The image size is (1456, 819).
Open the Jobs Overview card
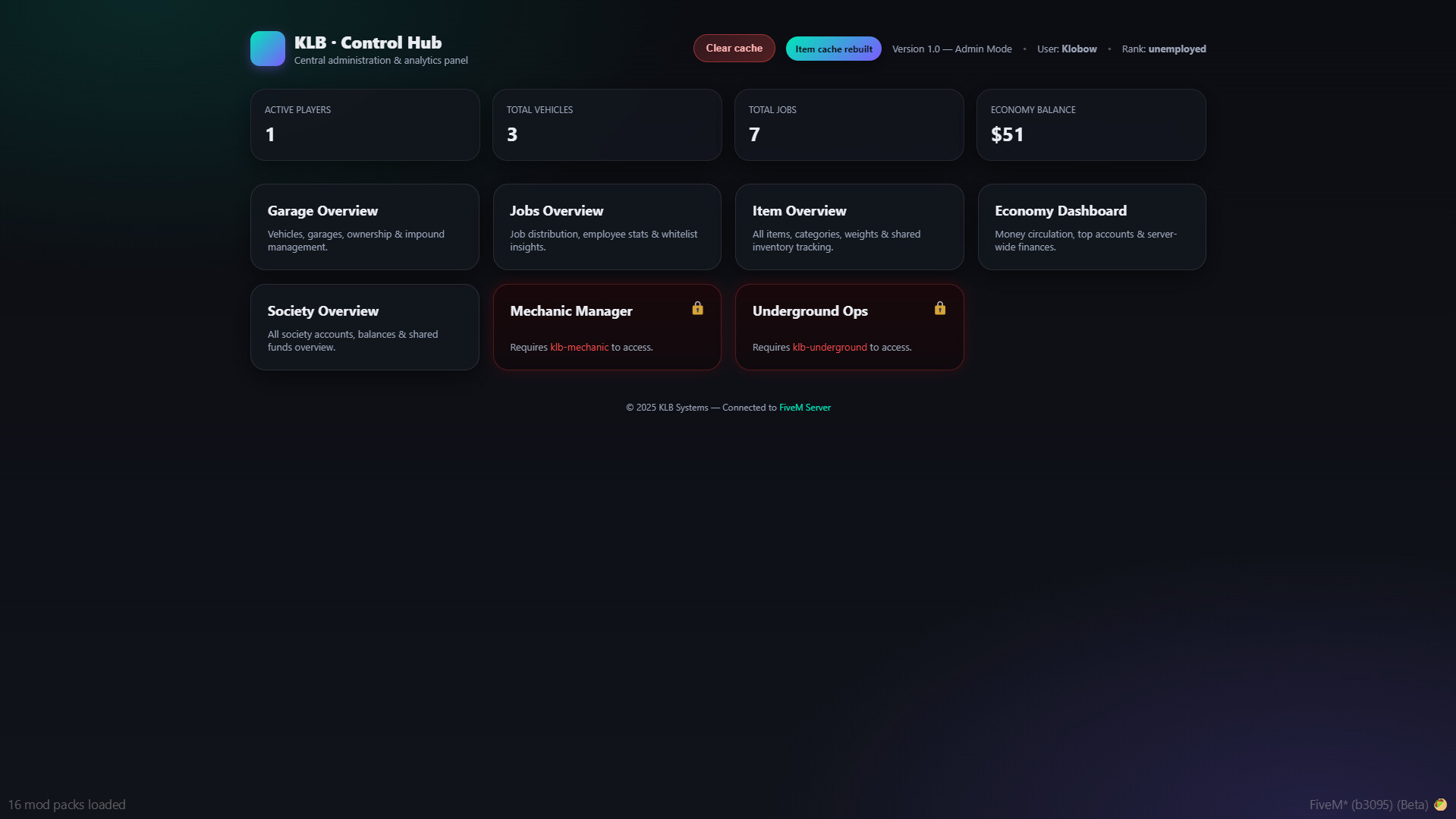(x=606, y=227)
